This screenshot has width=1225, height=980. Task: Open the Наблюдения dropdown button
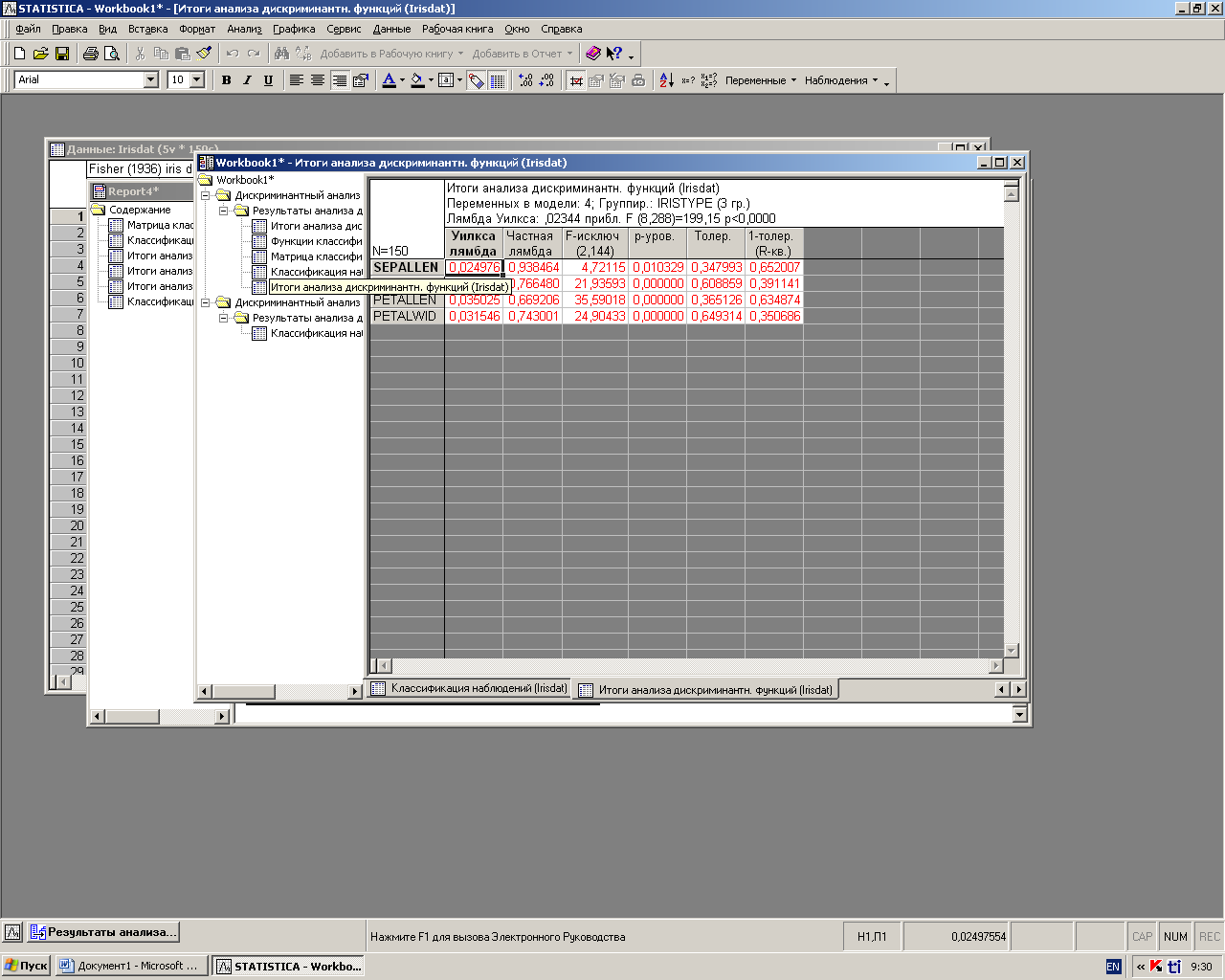[841, 80]
